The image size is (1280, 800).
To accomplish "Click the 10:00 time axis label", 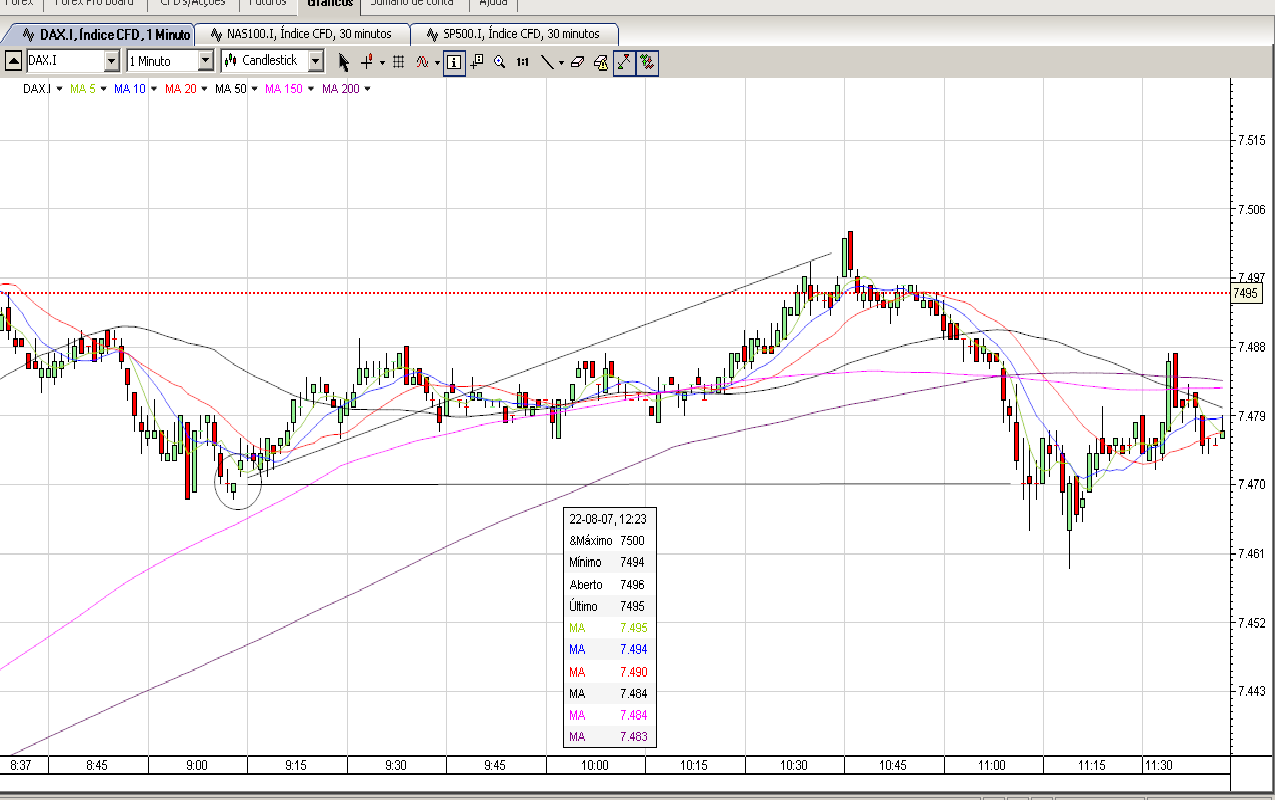I will [594, 766].
